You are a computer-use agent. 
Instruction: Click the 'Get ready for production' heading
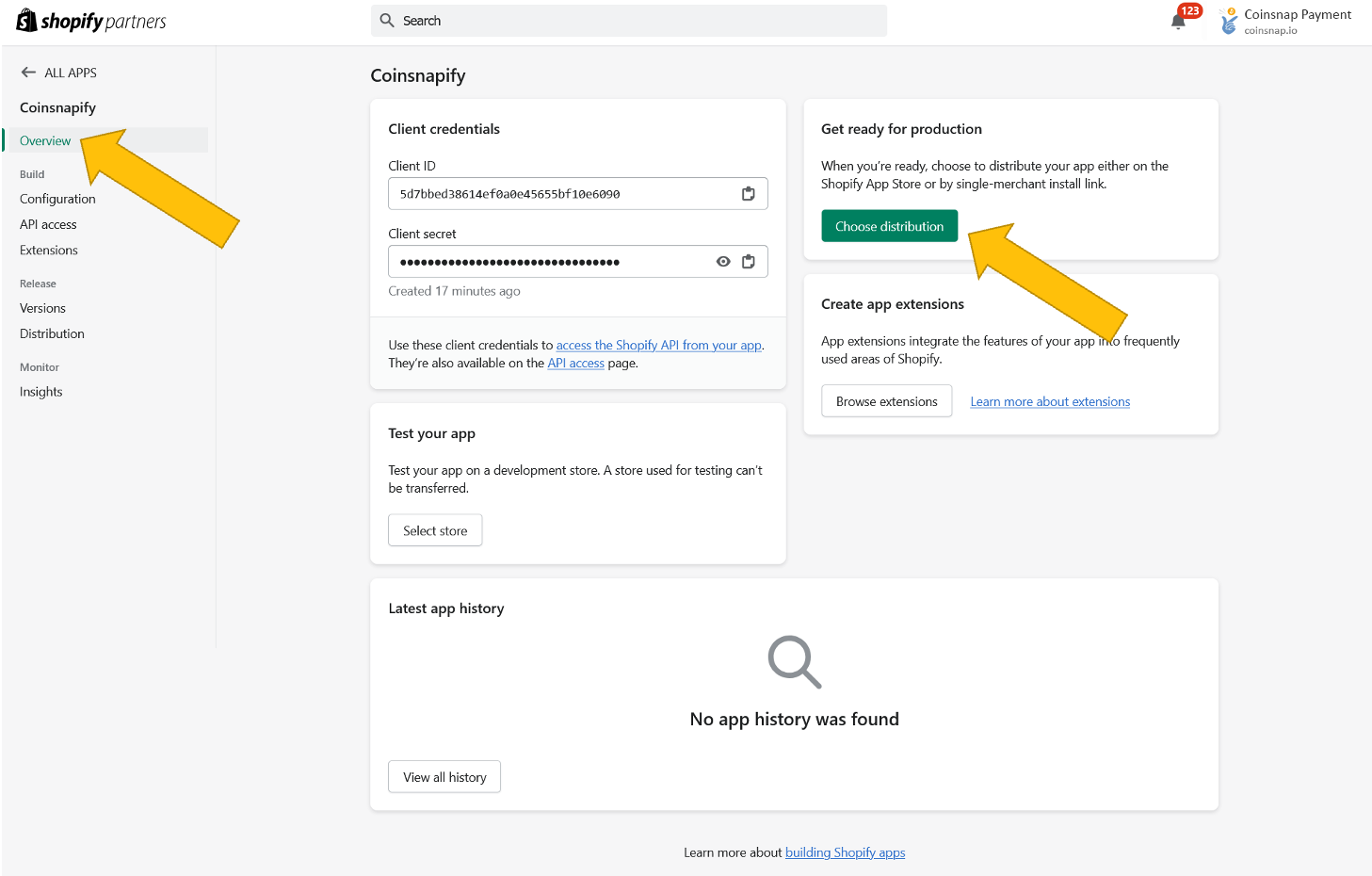901,129
